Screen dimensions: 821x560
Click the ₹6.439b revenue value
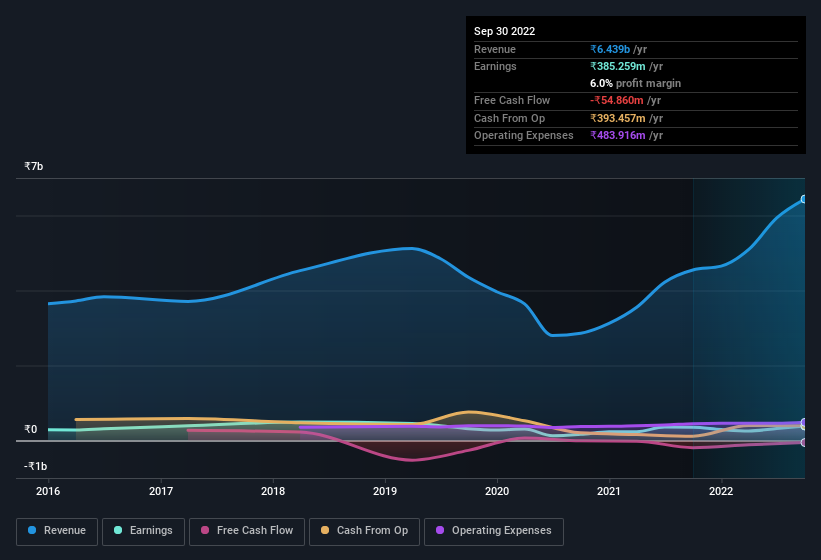click(x=610, y=49)
